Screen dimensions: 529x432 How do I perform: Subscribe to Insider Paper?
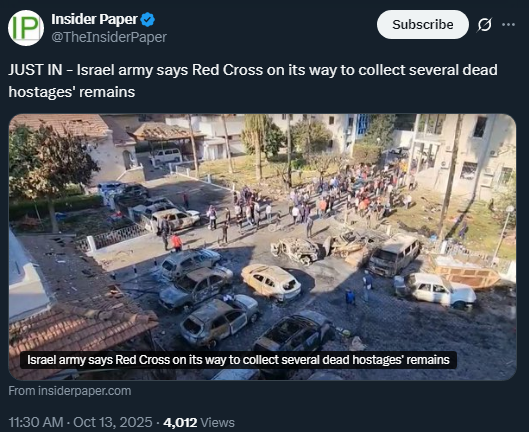click(423, 25)
